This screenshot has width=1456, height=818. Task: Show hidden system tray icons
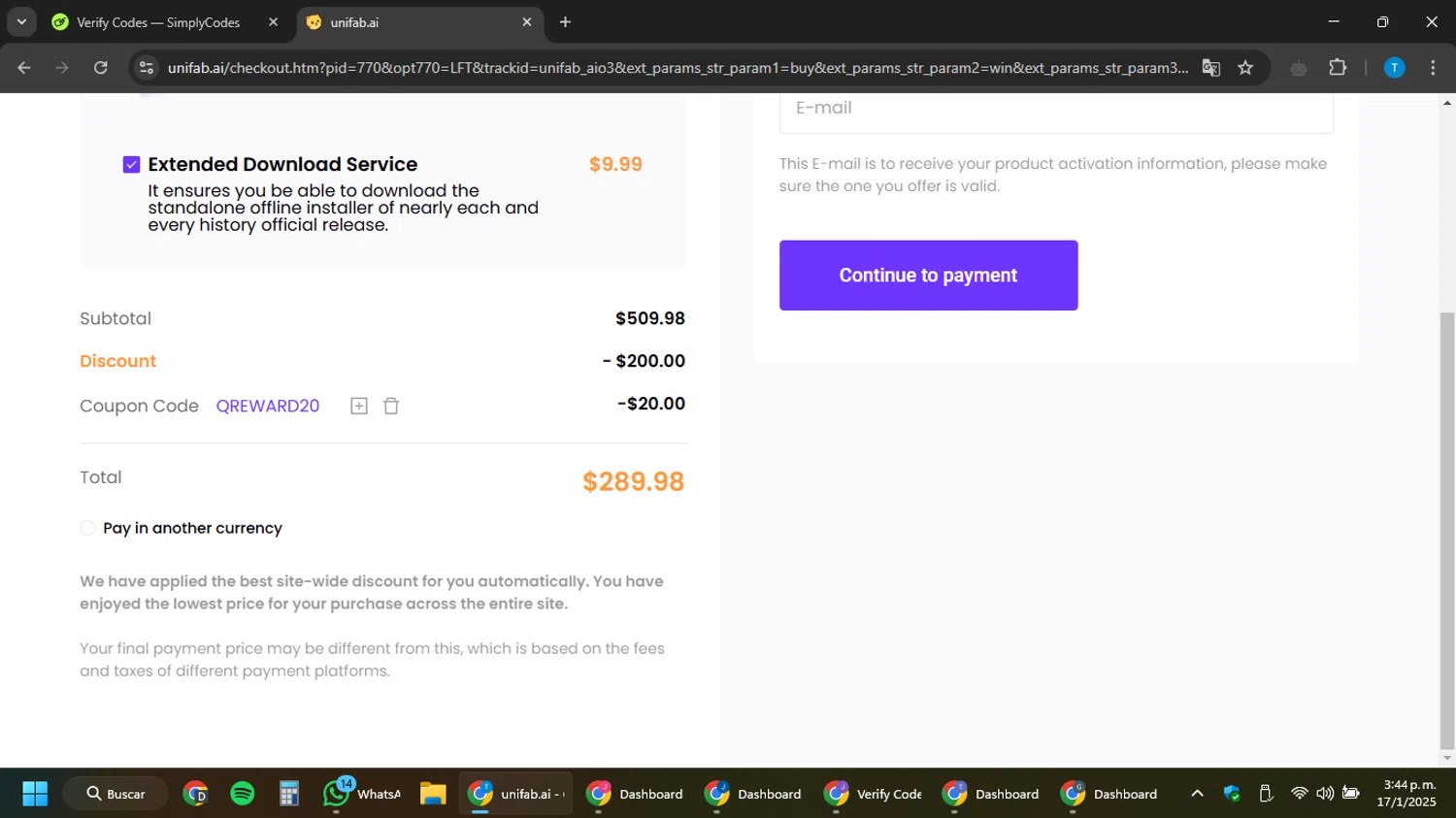tap(1198, 794)
